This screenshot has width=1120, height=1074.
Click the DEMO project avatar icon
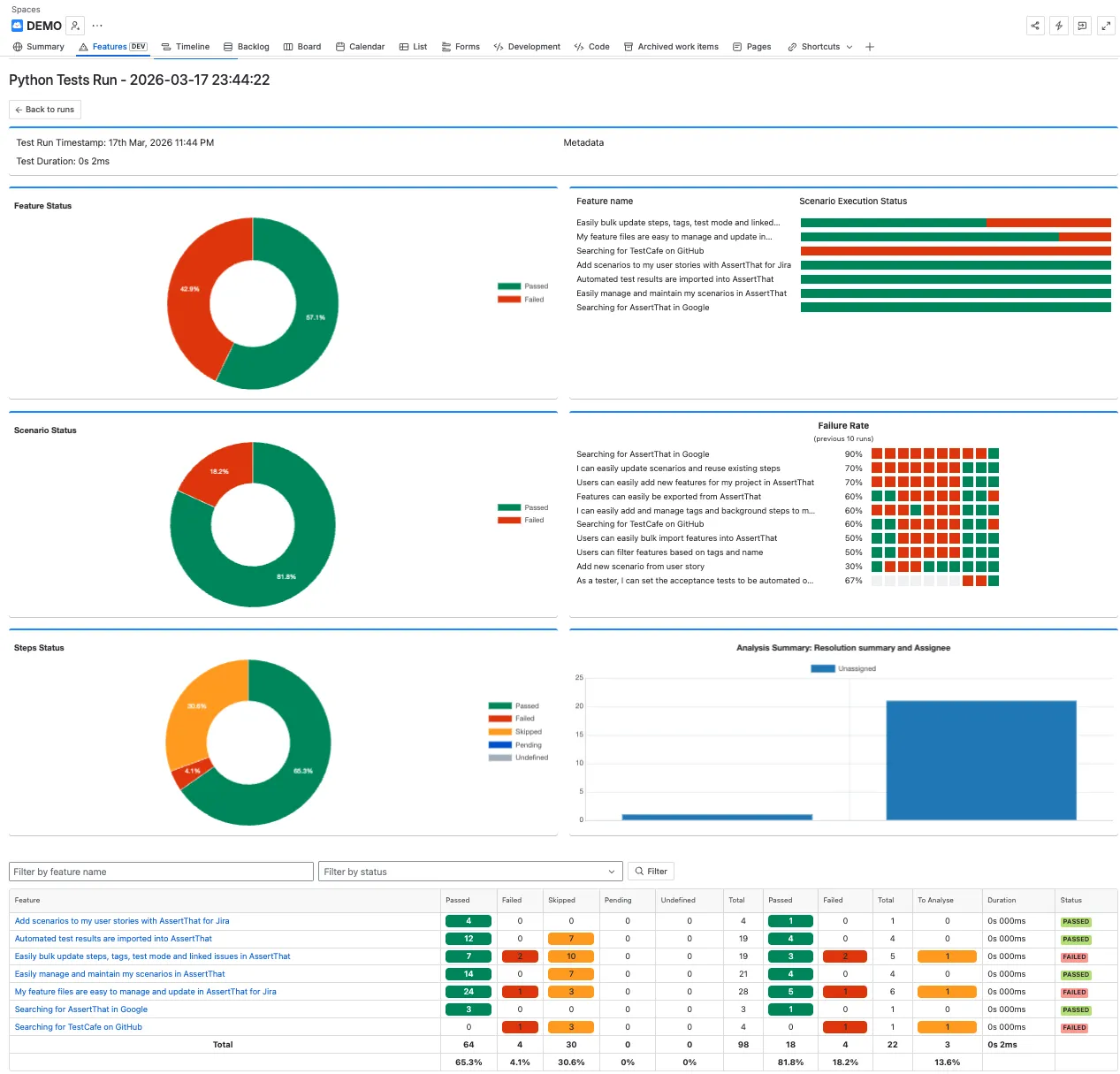(x=17, y=26)
